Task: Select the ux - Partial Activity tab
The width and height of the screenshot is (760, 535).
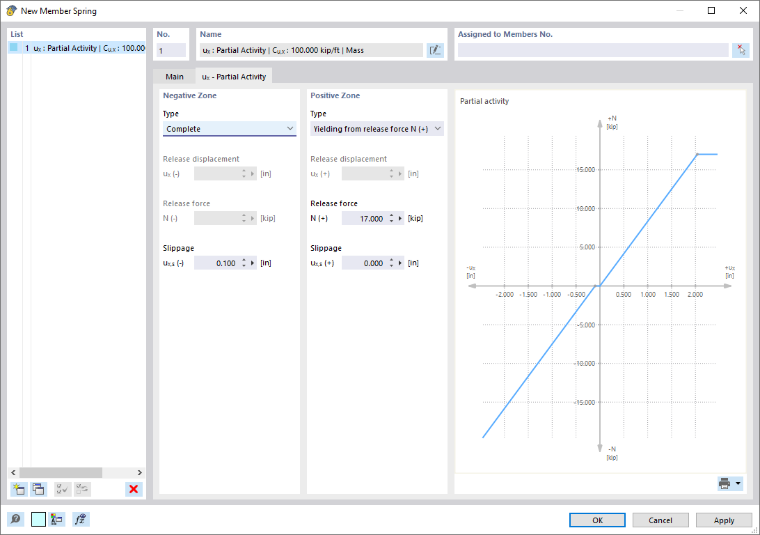Action: 234,77
